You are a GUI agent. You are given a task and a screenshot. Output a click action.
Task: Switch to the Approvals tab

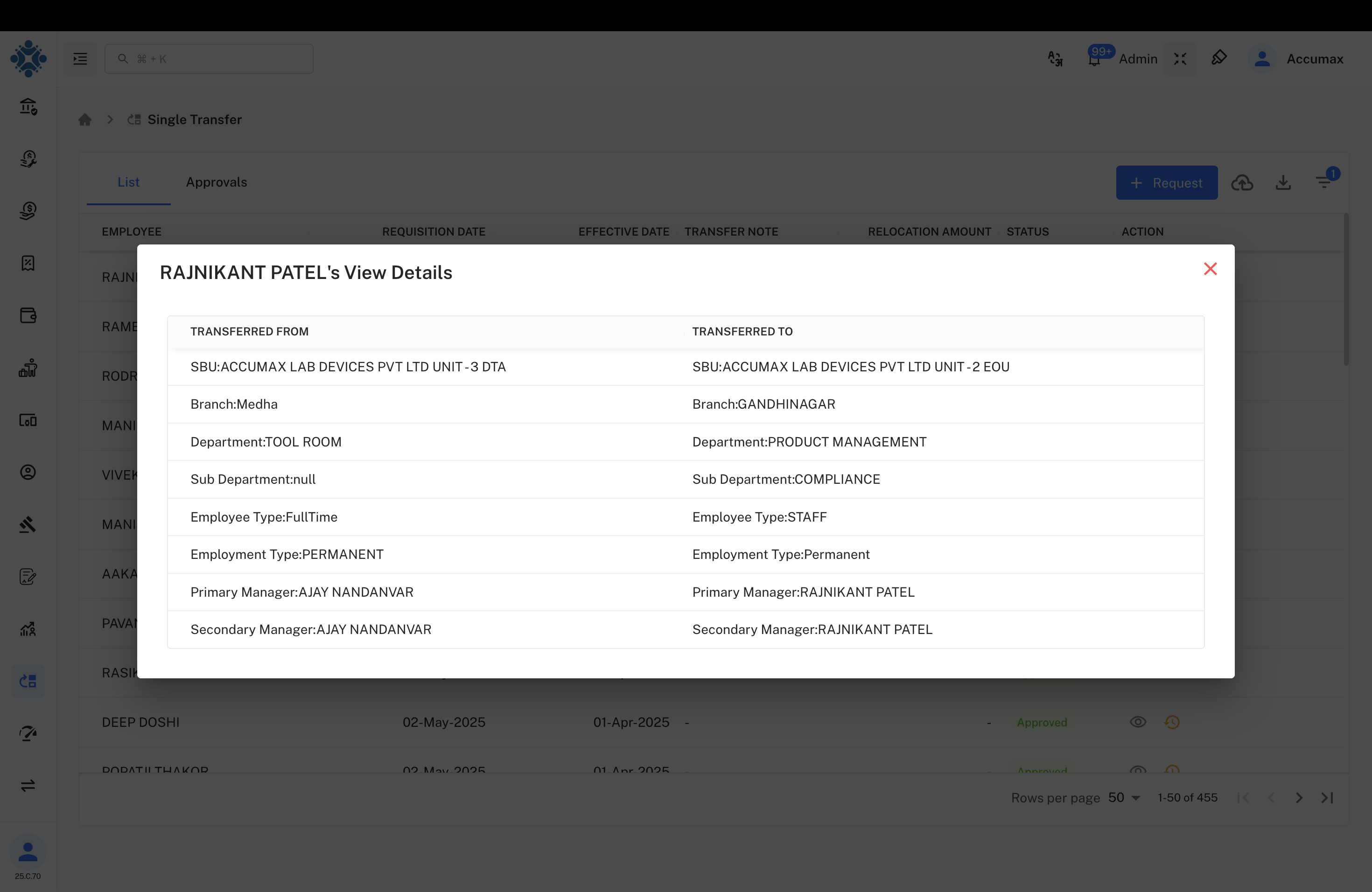pos(216,182)
